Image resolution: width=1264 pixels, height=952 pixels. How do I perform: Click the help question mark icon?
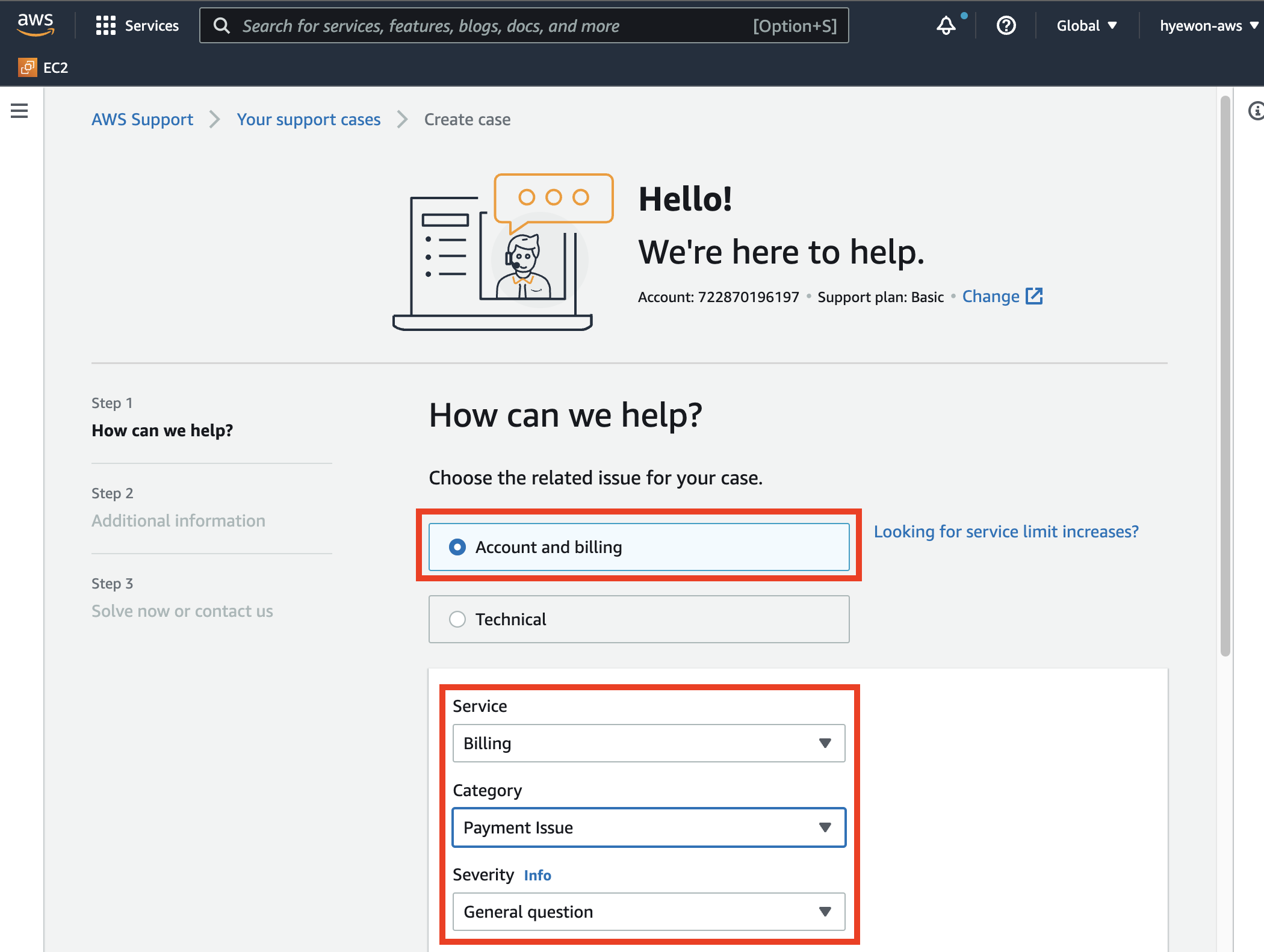coord(1006,26)
